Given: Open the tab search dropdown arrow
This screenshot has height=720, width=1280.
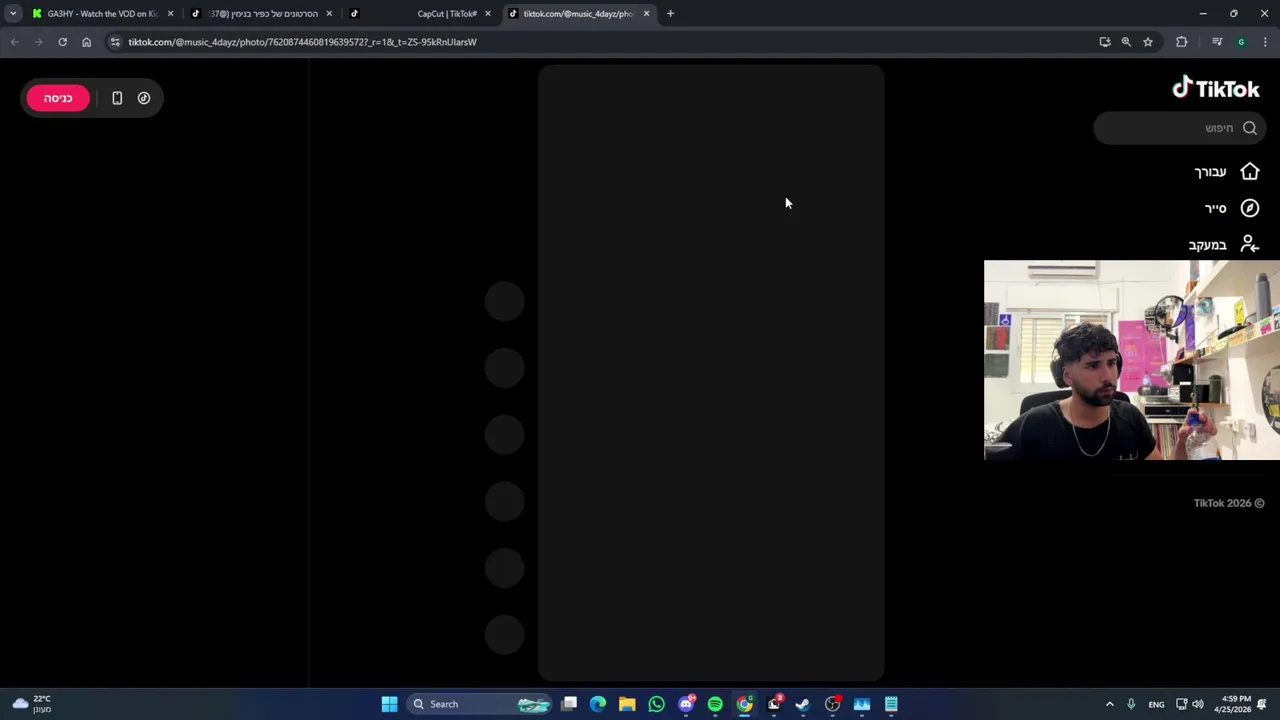Looking at the screenshot, I should point(12,14).
